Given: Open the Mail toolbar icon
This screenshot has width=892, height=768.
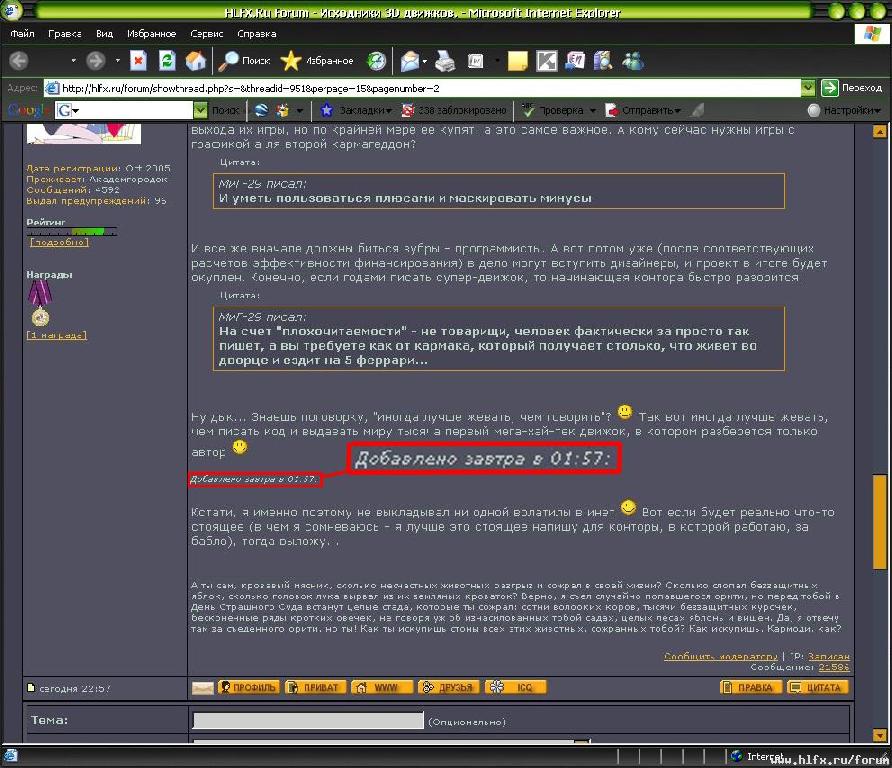Looking at the screenshot, I should coord(410,61).
